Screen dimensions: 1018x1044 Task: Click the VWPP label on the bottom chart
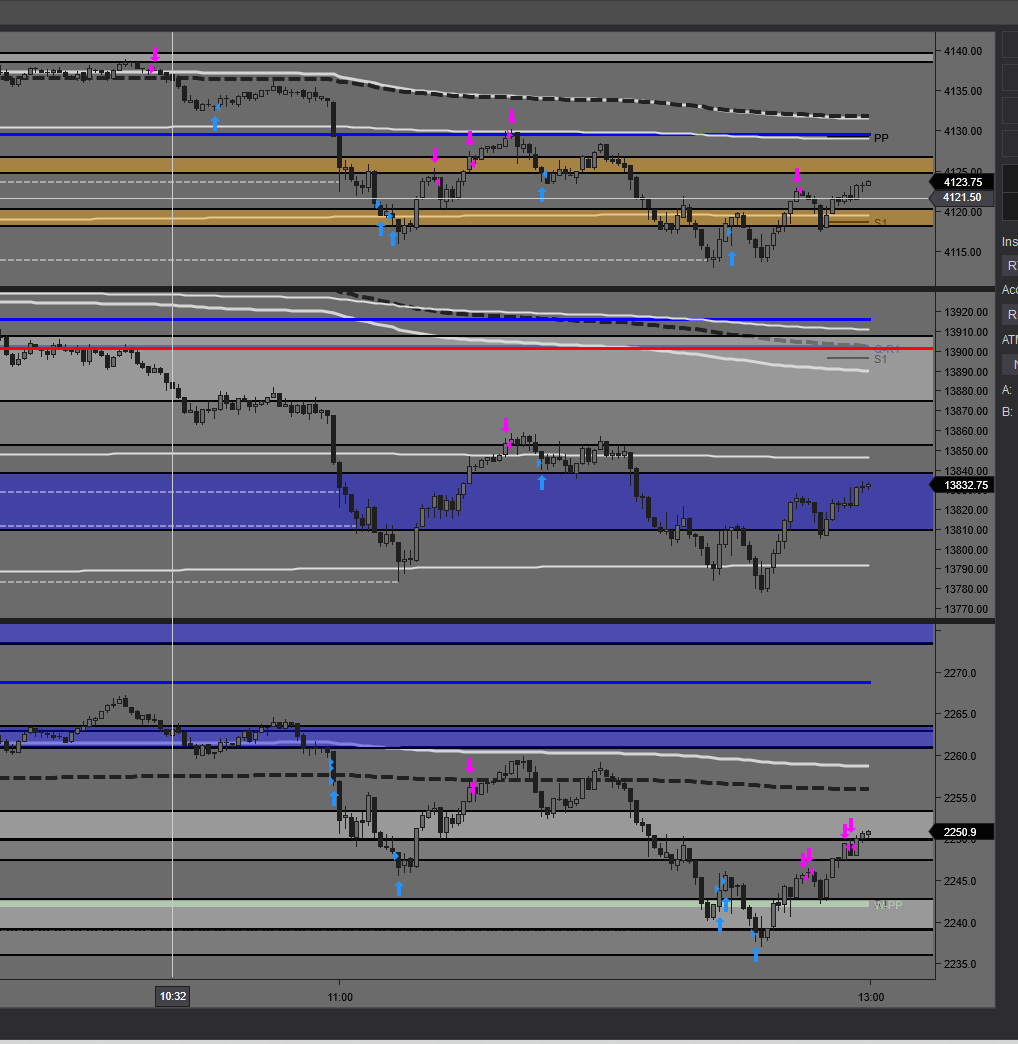tap(886, 904)
